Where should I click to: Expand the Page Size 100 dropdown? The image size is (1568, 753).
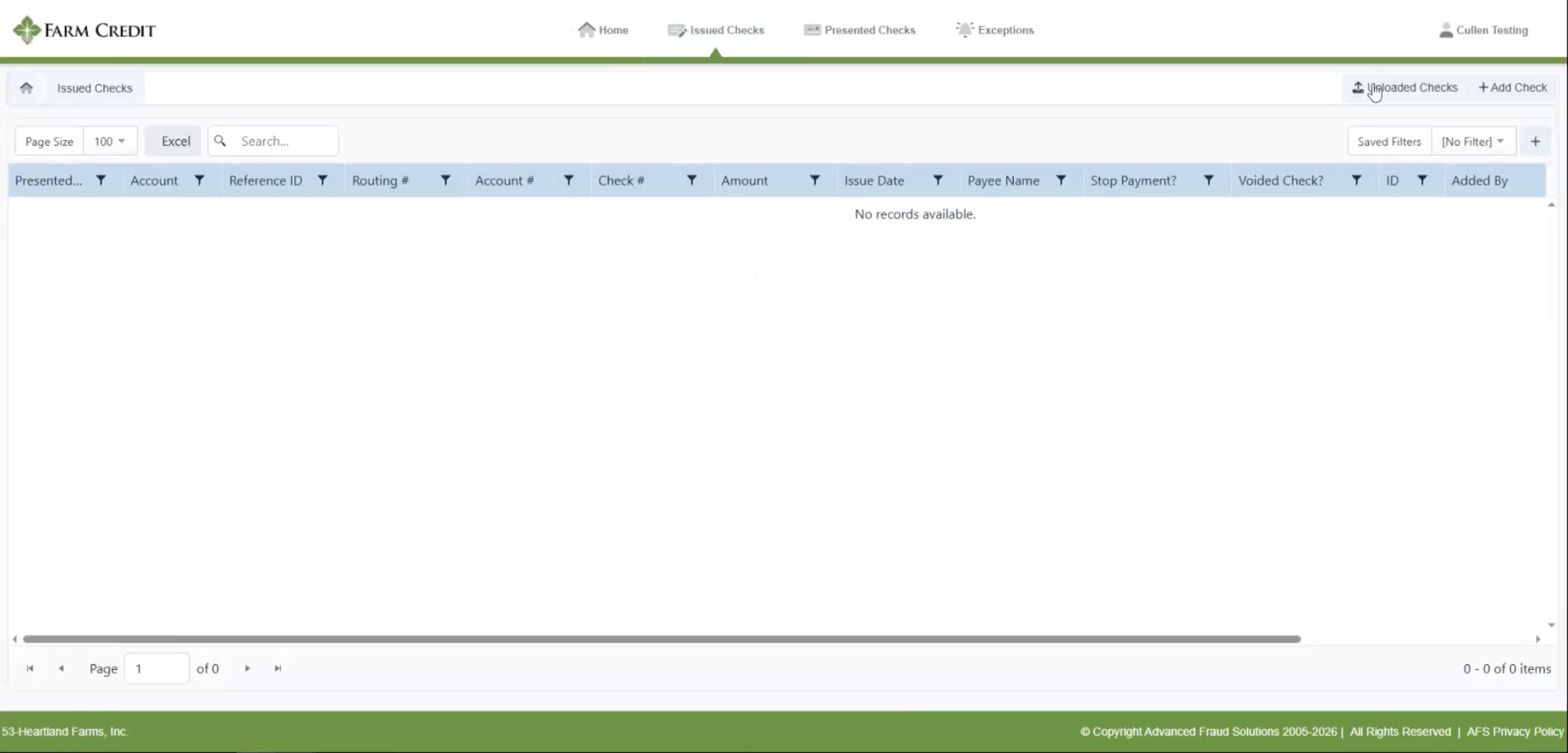tap(110, 141)
